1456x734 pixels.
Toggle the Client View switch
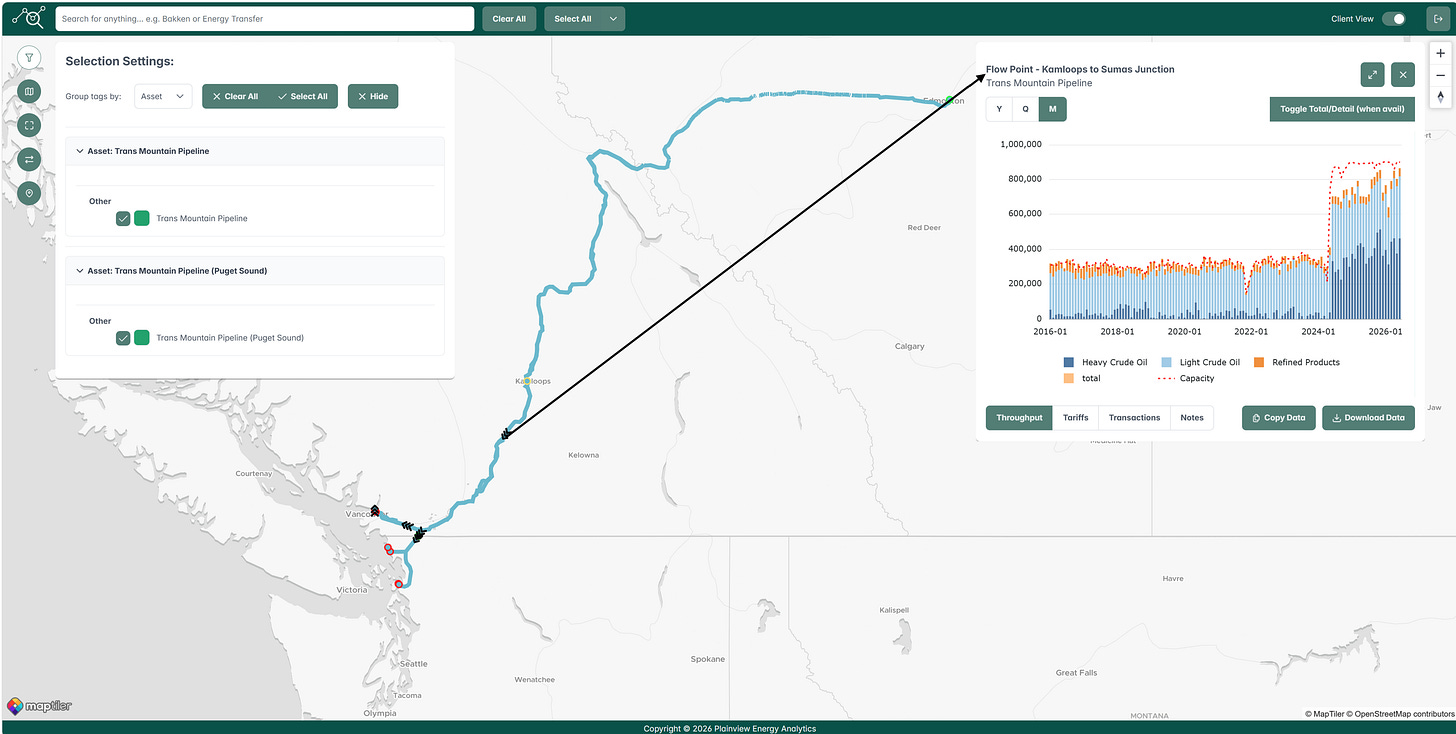pos(1394,18)
